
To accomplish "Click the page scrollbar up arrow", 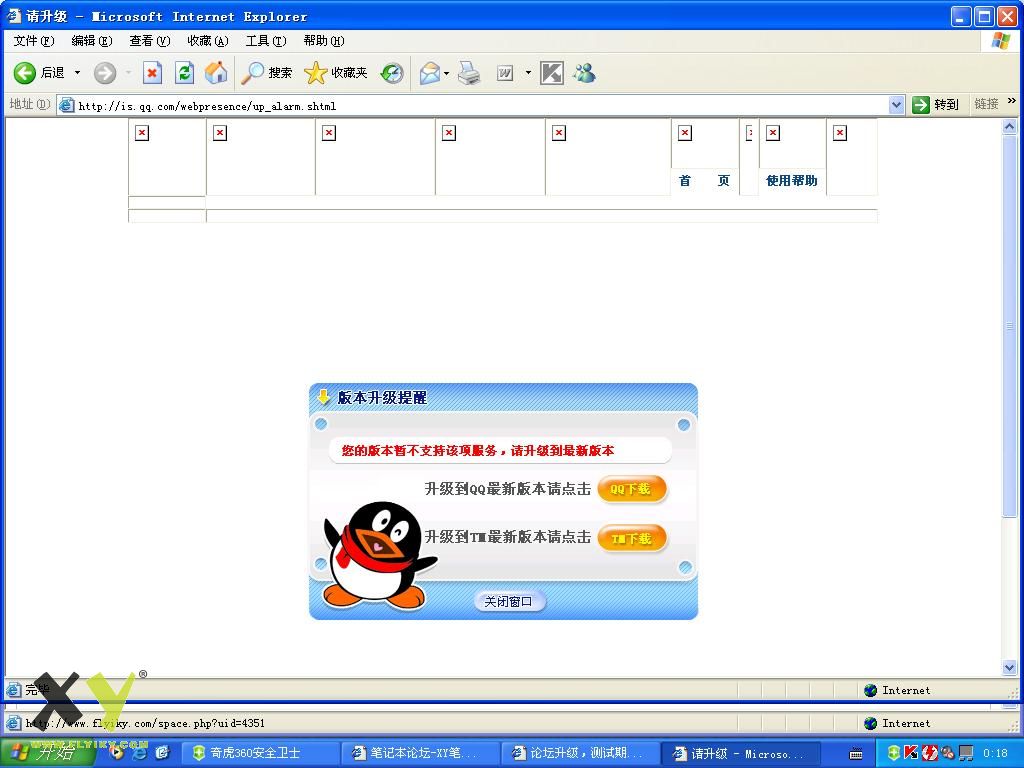I will [x=1010, y=127].
